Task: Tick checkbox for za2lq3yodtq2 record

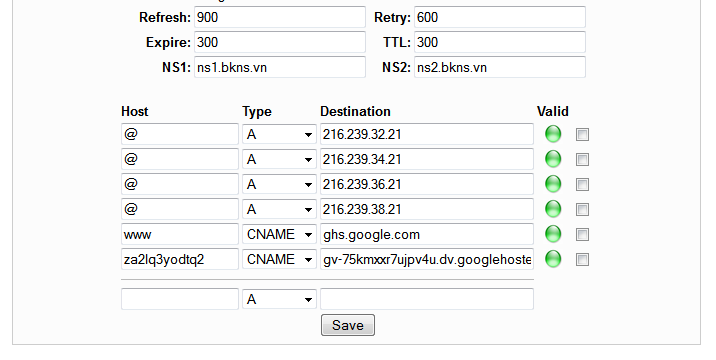Action: (582, 259)
